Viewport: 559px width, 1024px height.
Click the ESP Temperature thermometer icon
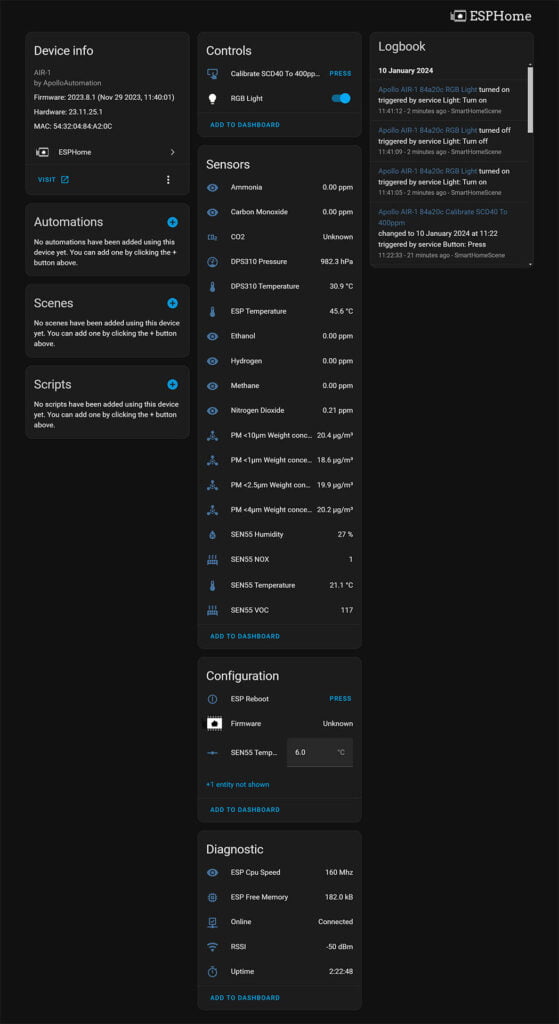[212, 312]
